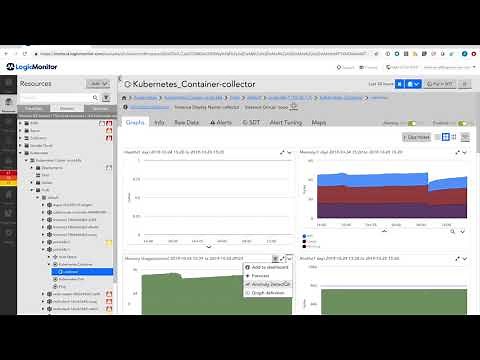Click the selected collector instance tree row
Image resolution: width=480 pixels, height=360 pixels.
point(82,272)
